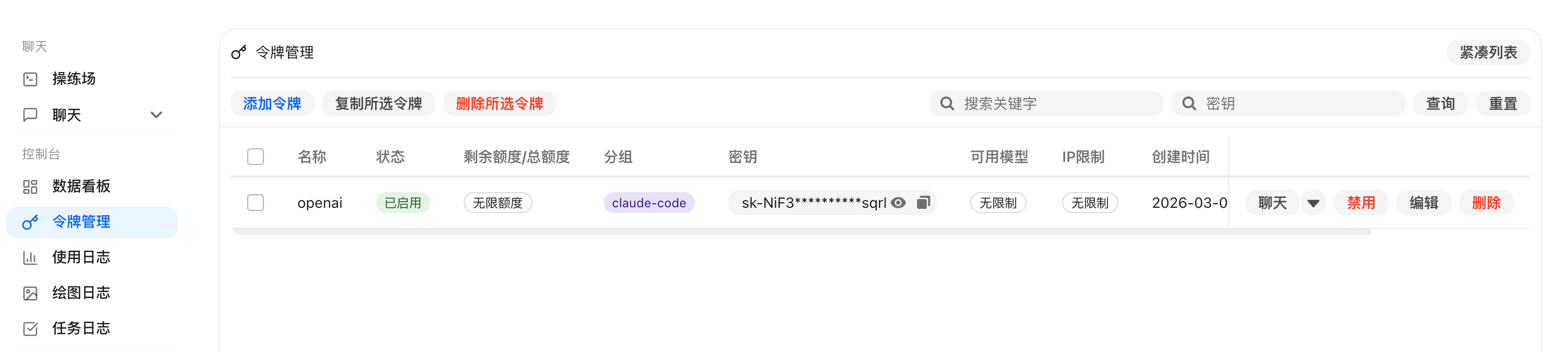Click the 添加令牌 button
This screenshot has height=353, width=1568.
(x=272, y=103)
